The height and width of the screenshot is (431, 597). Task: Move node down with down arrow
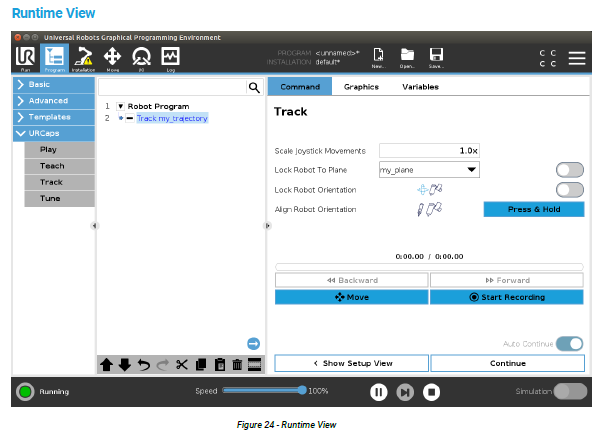pos(125,365)
